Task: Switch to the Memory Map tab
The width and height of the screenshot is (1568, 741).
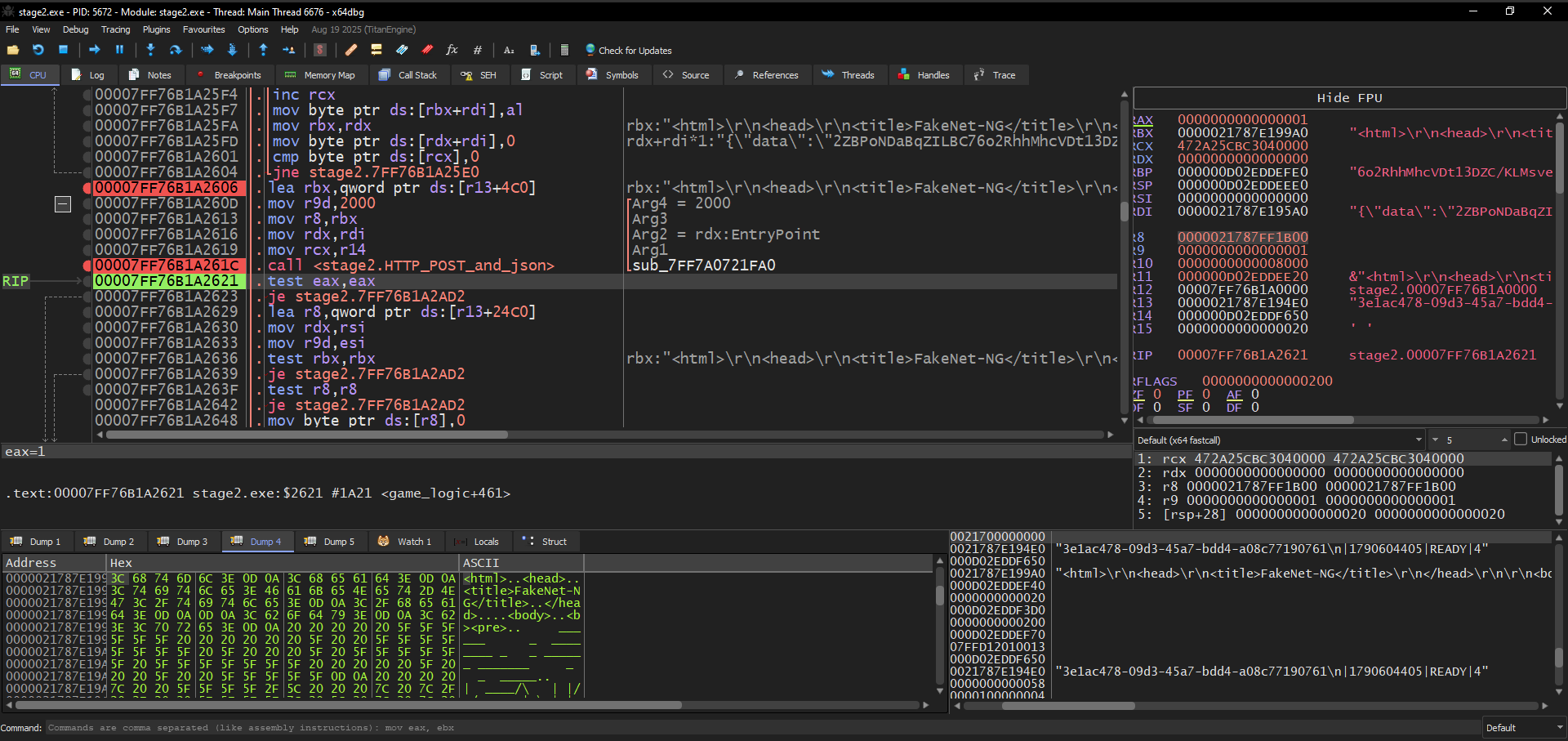Action: click(x=319, y=74)
